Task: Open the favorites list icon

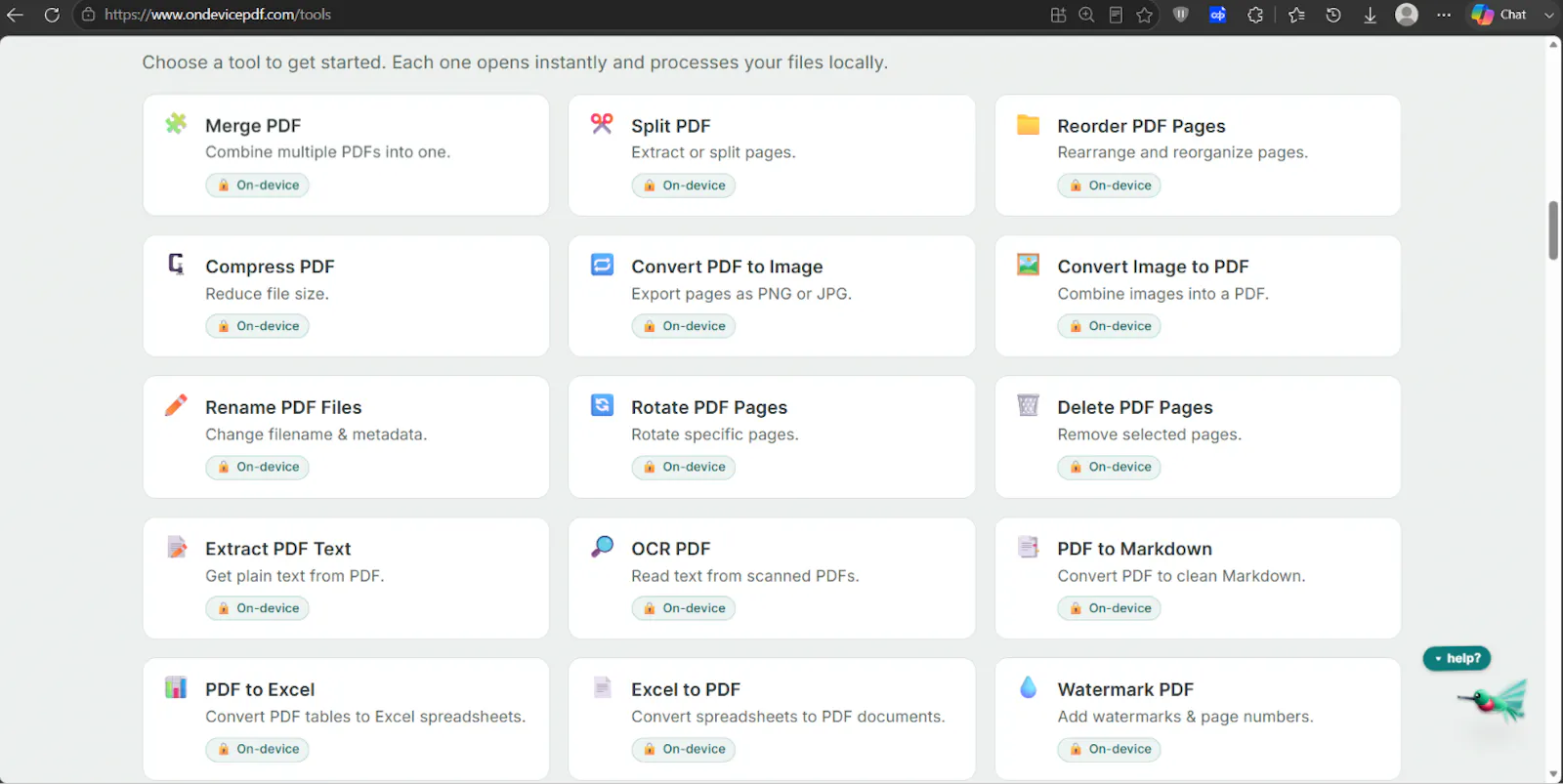Action: [x=1296, y=15]
